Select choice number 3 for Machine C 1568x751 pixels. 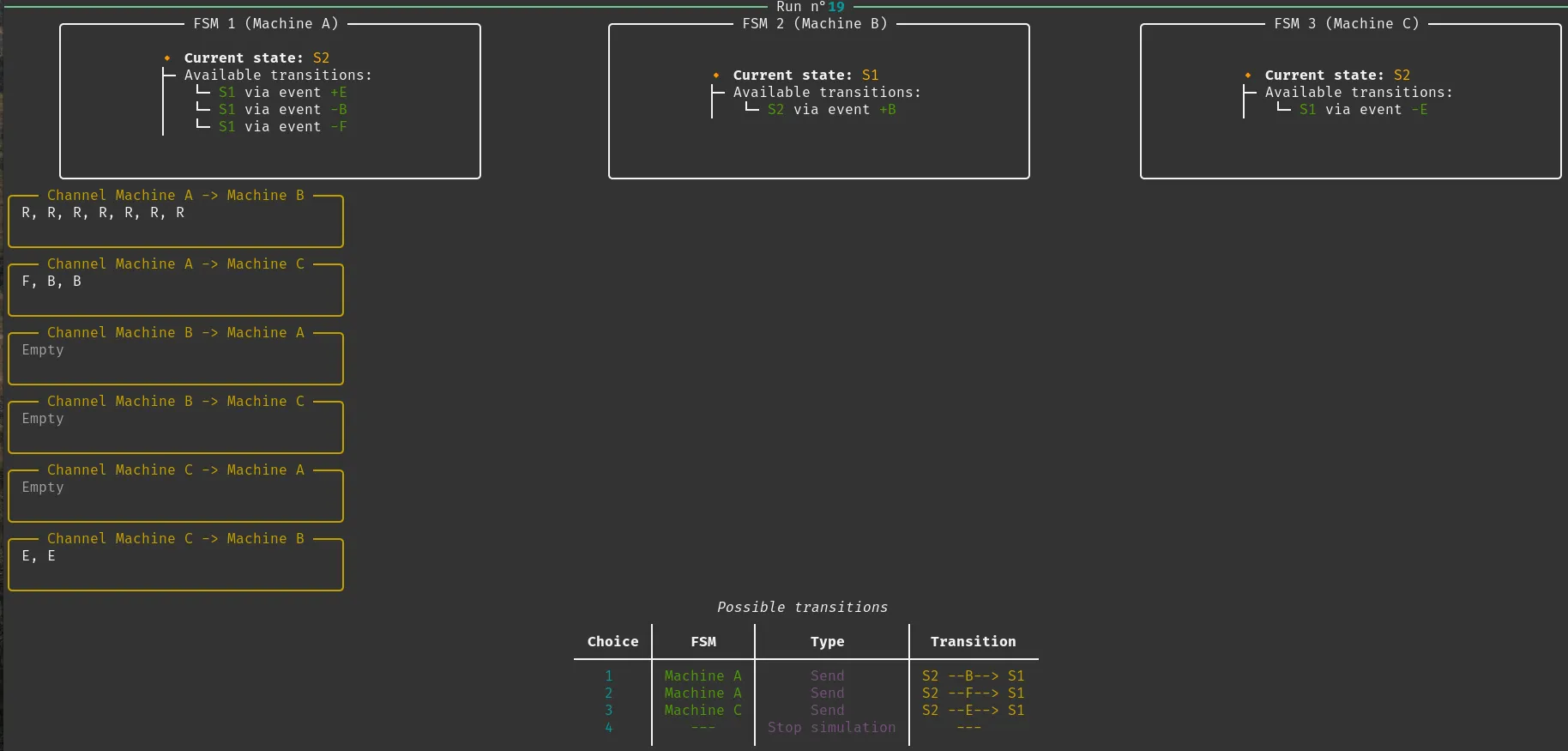[609, 711]
